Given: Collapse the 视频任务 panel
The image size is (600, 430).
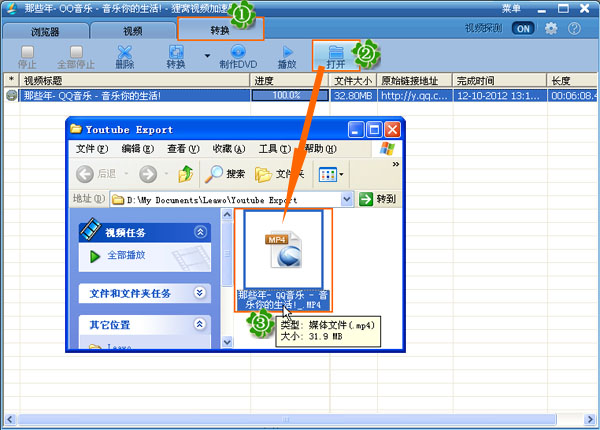Looking at the screenshot, I should click(201, 232).
